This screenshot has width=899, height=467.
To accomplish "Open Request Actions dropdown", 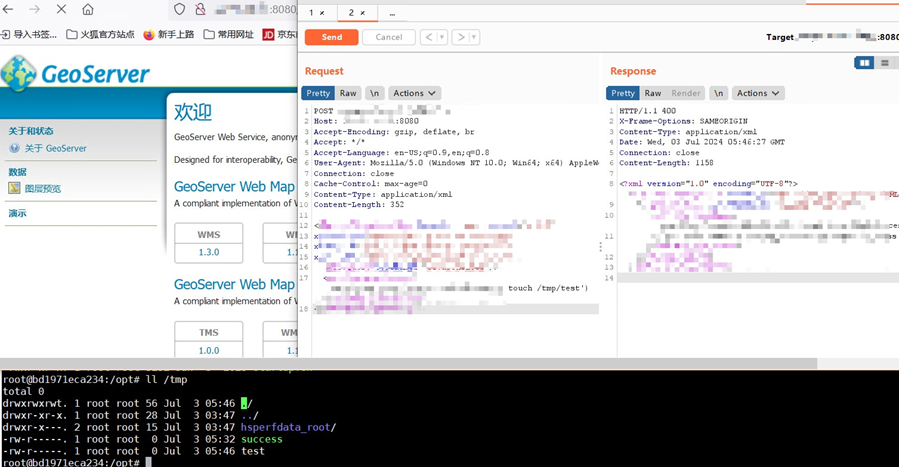I will point(414,93).
